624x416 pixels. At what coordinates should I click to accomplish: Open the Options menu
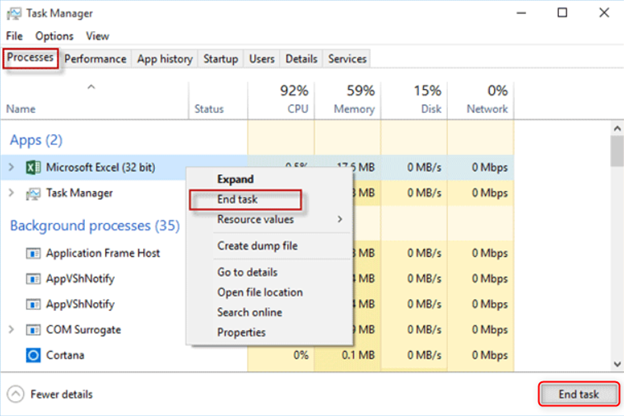coord(54,36)
